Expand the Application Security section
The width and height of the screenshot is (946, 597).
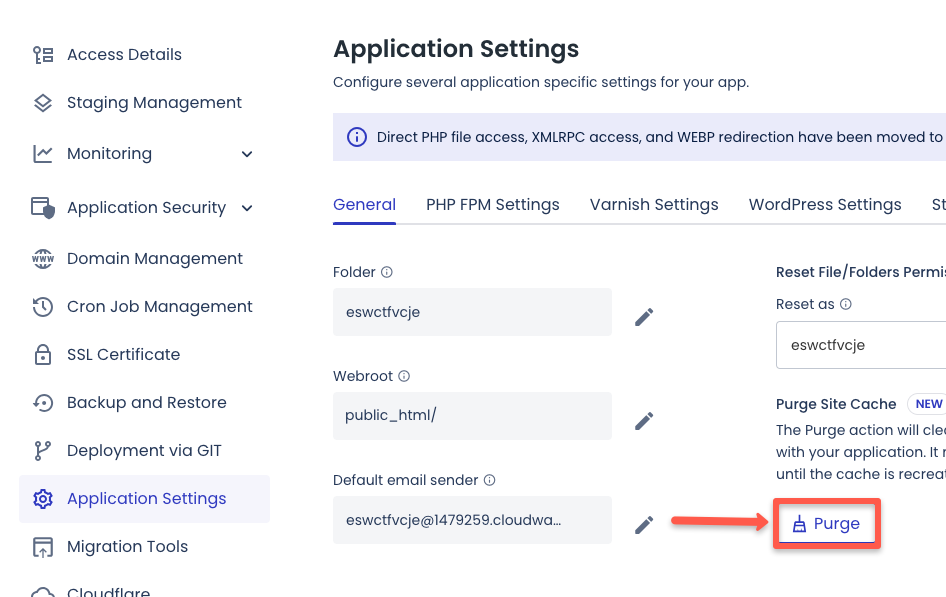pos(246,208)
